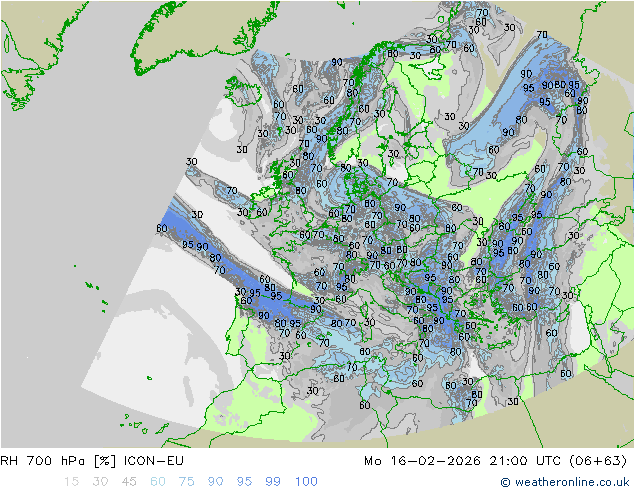Click legend value 75
Screen dimensions: 634x490
pyautogui.click(x=186, y=482)
